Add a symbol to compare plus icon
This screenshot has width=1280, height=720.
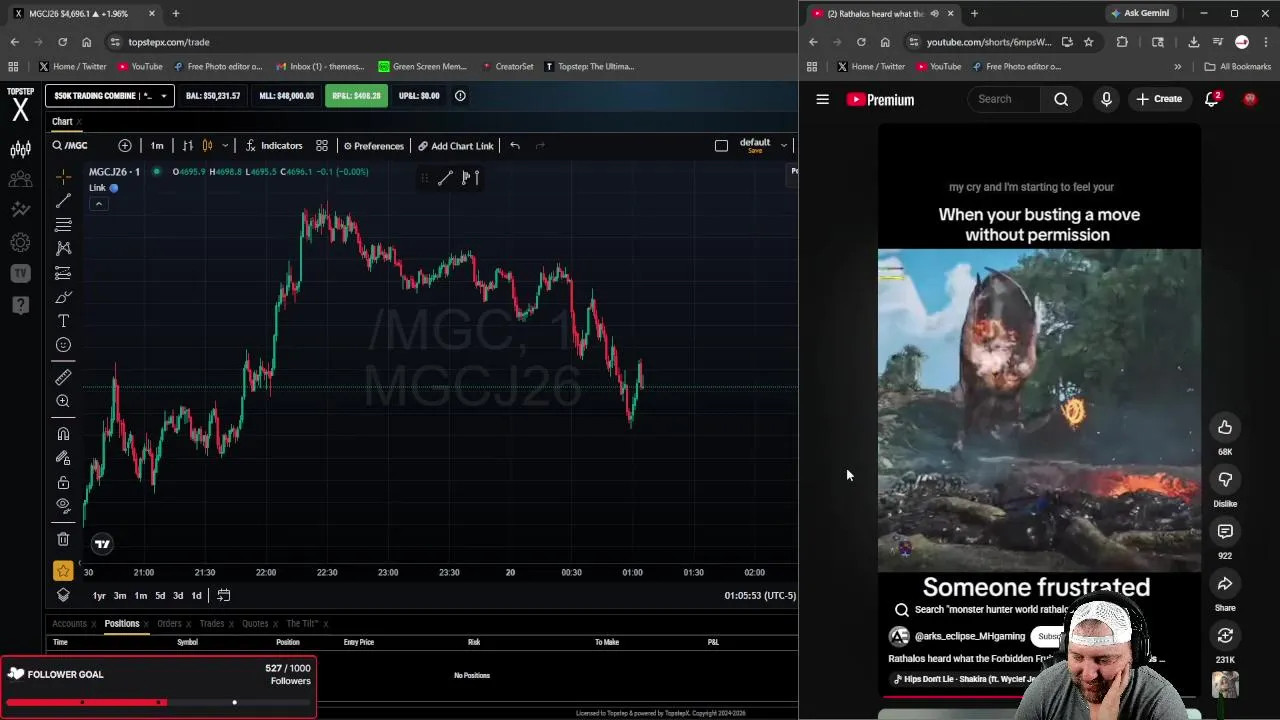click(x=125, y=146)
